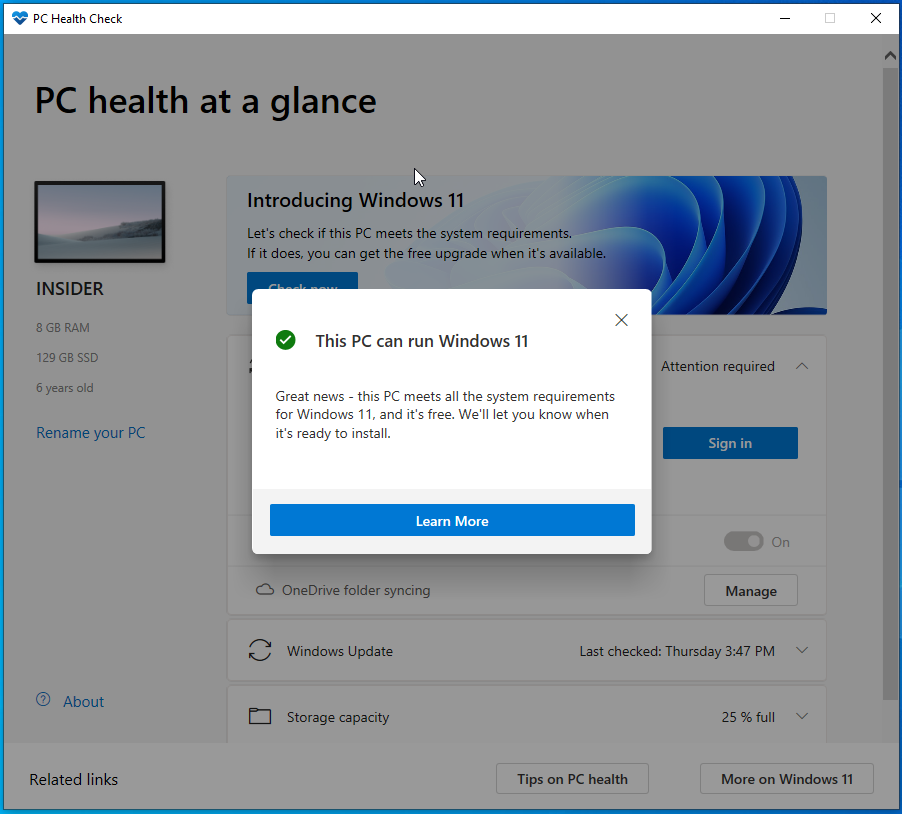
Task: Expand the Storage capacity section
Action: [x=802, y=716]
